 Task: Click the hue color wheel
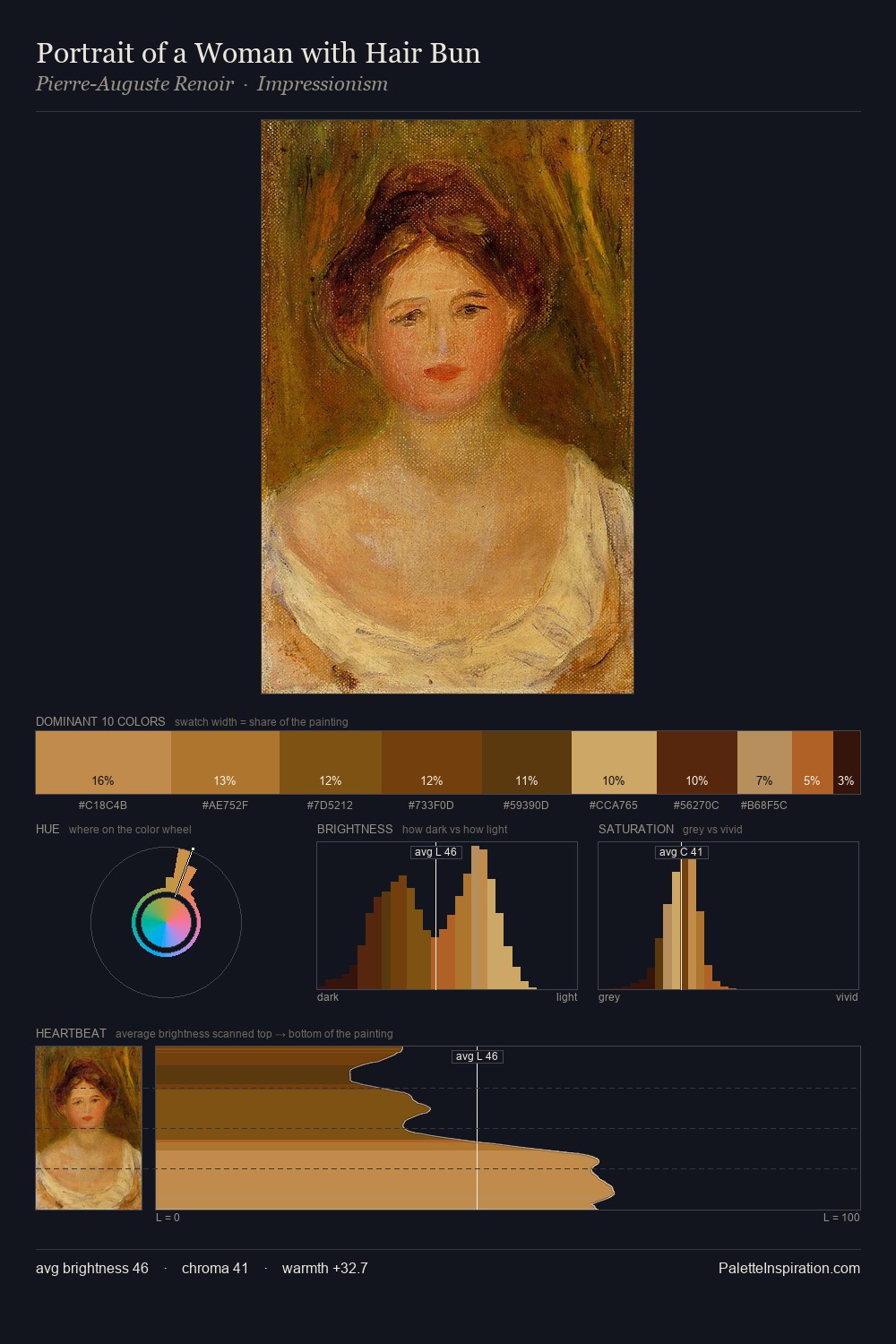pos(166,922)
